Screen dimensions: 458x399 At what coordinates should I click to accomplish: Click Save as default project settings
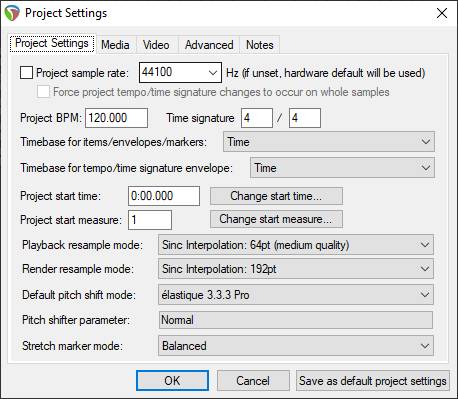[373, 381]
